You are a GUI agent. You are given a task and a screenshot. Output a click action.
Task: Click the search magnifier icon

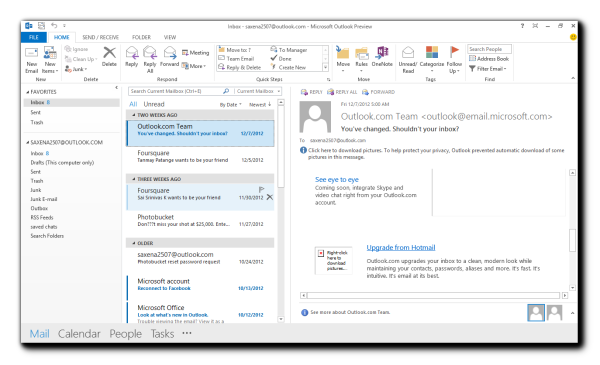[226, 91]
